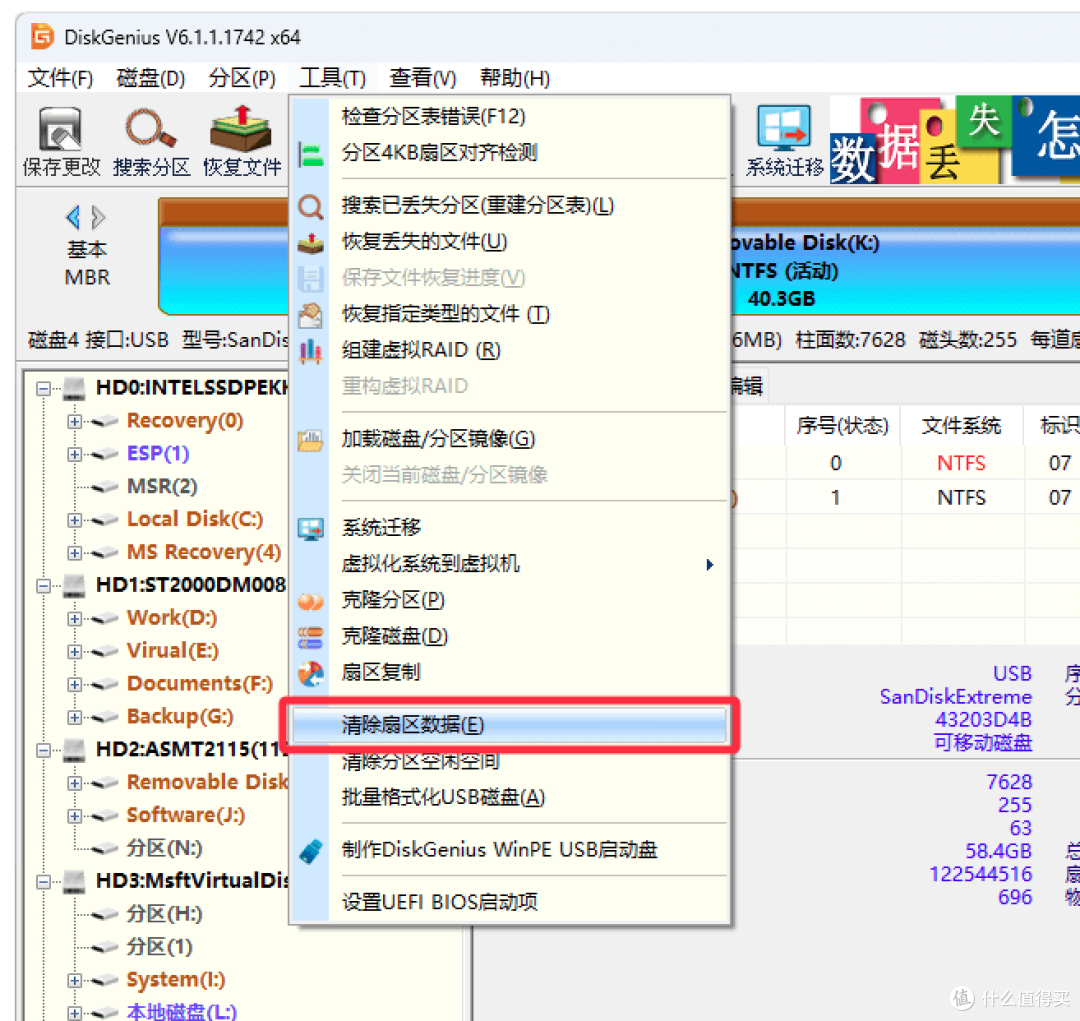Go to next disk with right arrow
The width and height of the screenshot is (1080, 1021).
[98, 218]
